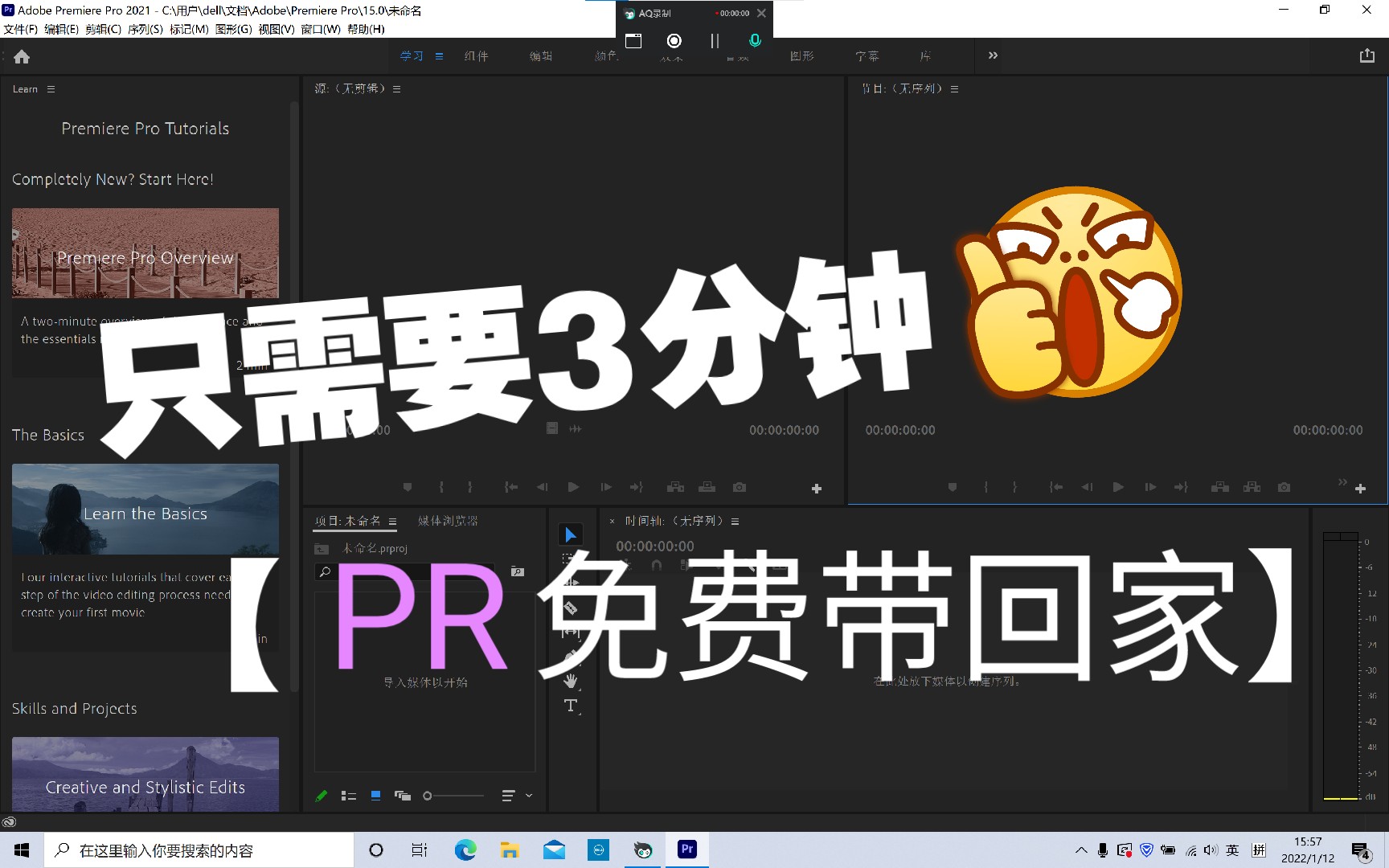Switch to the 图形 workspace tab
The image size is (1389, 868).
click(x=802, y=55)
